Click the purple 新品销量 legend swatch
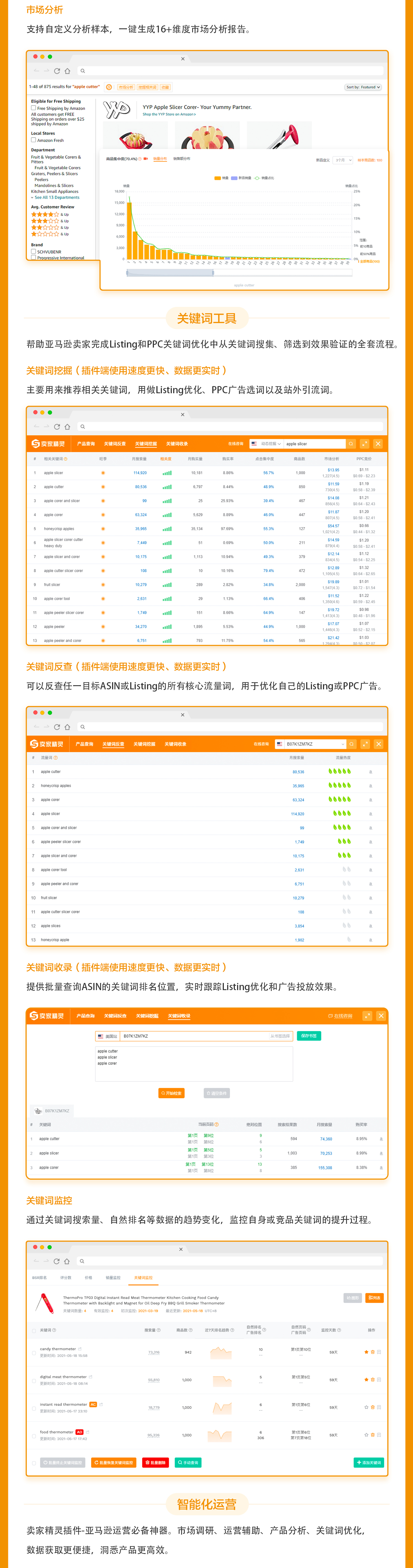The height and width of the screenshot is (1568, 413). pyautogui.click(x=235, y=178)
